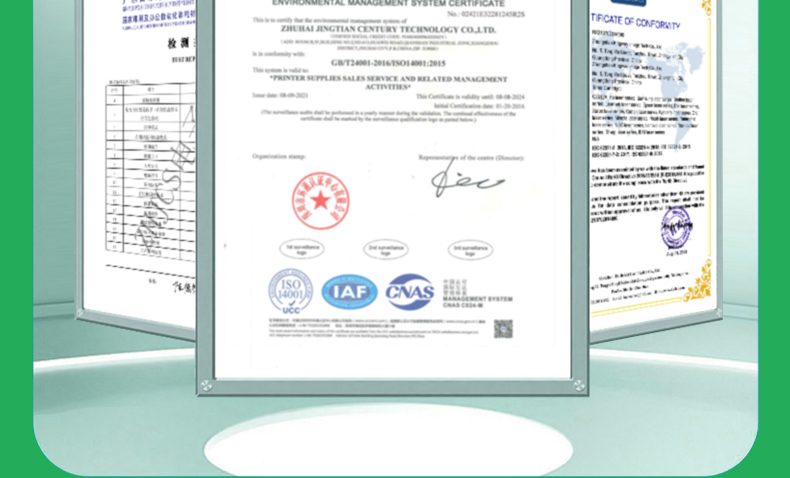Screen dimensions: 790x478
Task: Click the purple round stamp on right certificate
Action: tap(676, 228)
